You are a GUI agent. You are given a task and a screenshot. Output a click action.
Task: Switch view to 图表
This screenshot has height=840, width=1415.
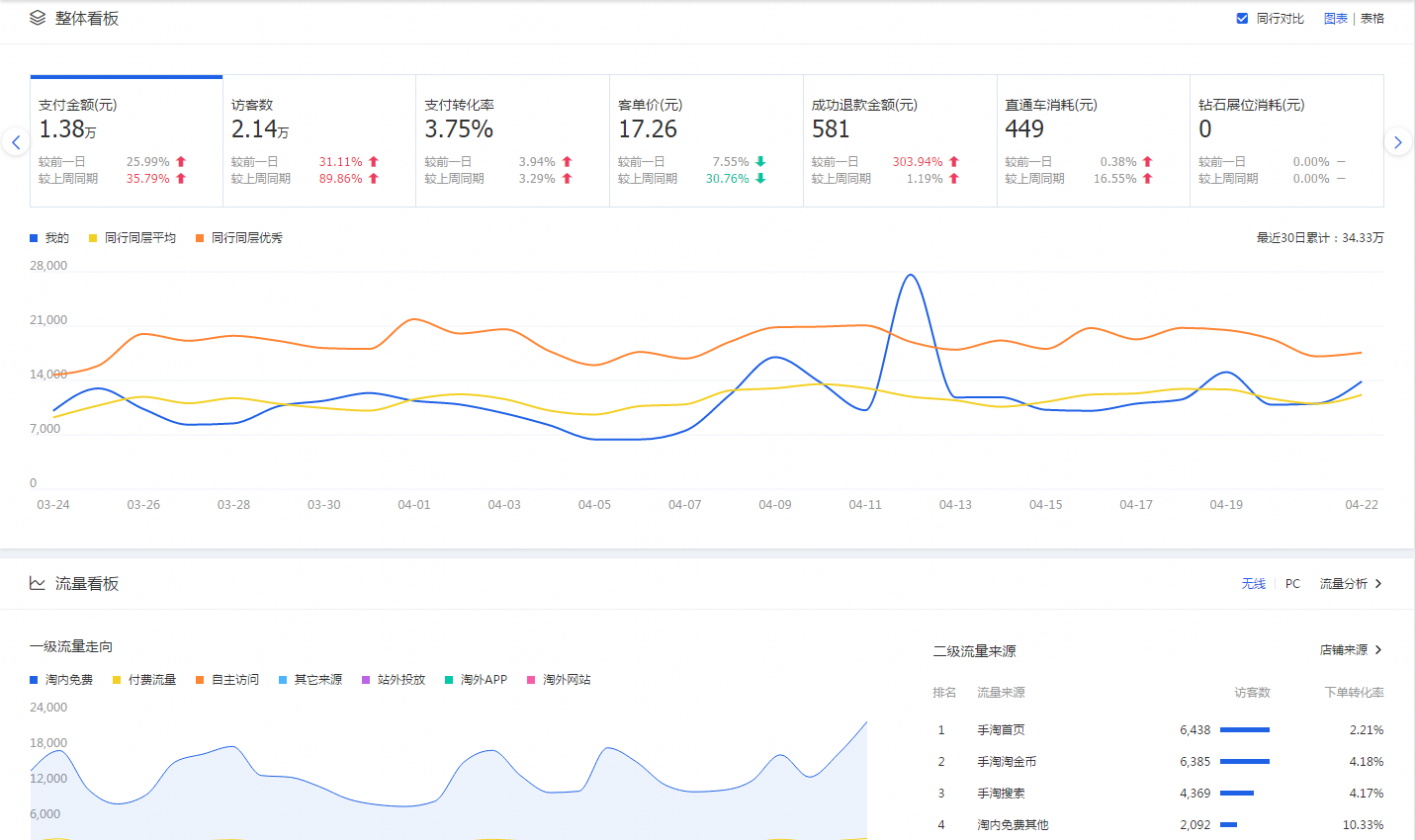tap(1335, 19)
